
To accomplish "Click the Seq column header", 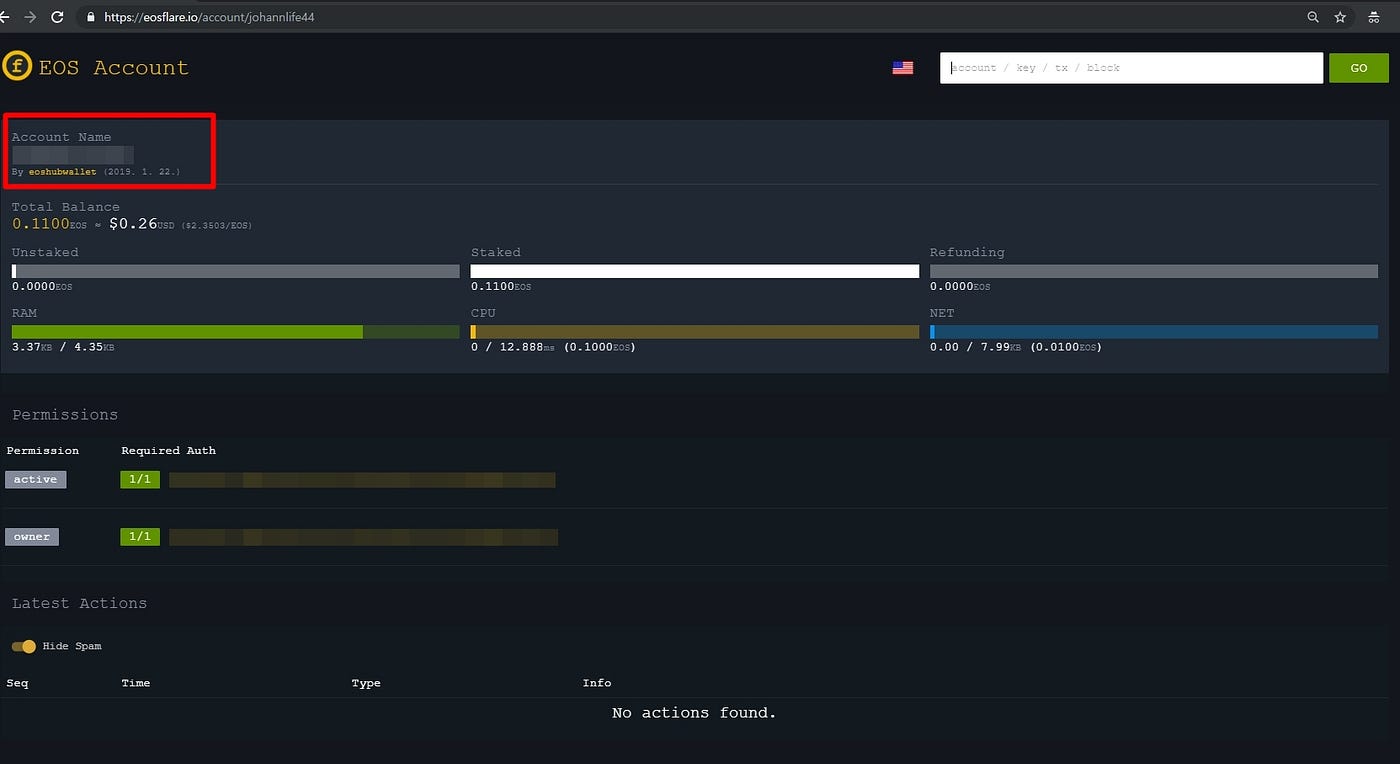I will [18, 683].
